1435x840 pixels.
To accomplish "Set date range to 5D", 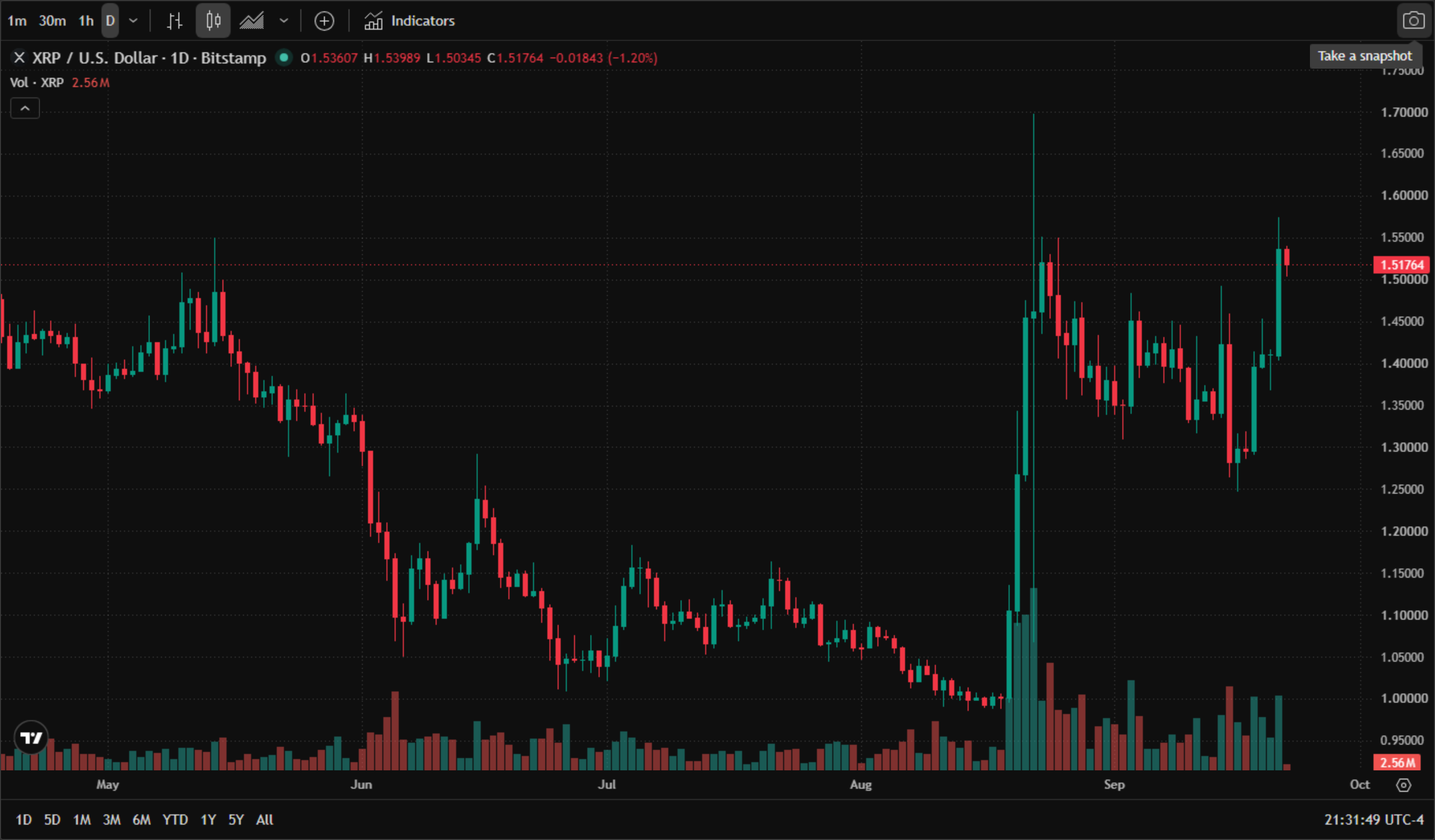I will coord(52,820).
